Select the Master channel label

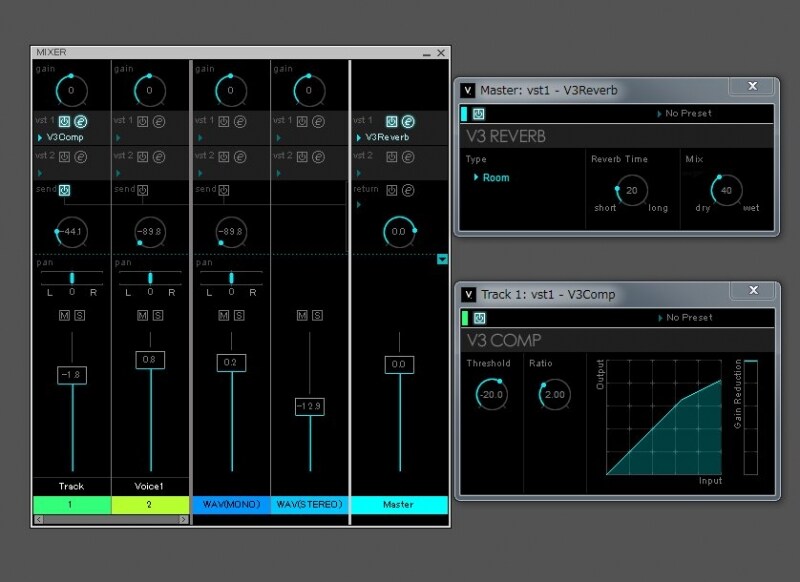(x=399, y=504)
